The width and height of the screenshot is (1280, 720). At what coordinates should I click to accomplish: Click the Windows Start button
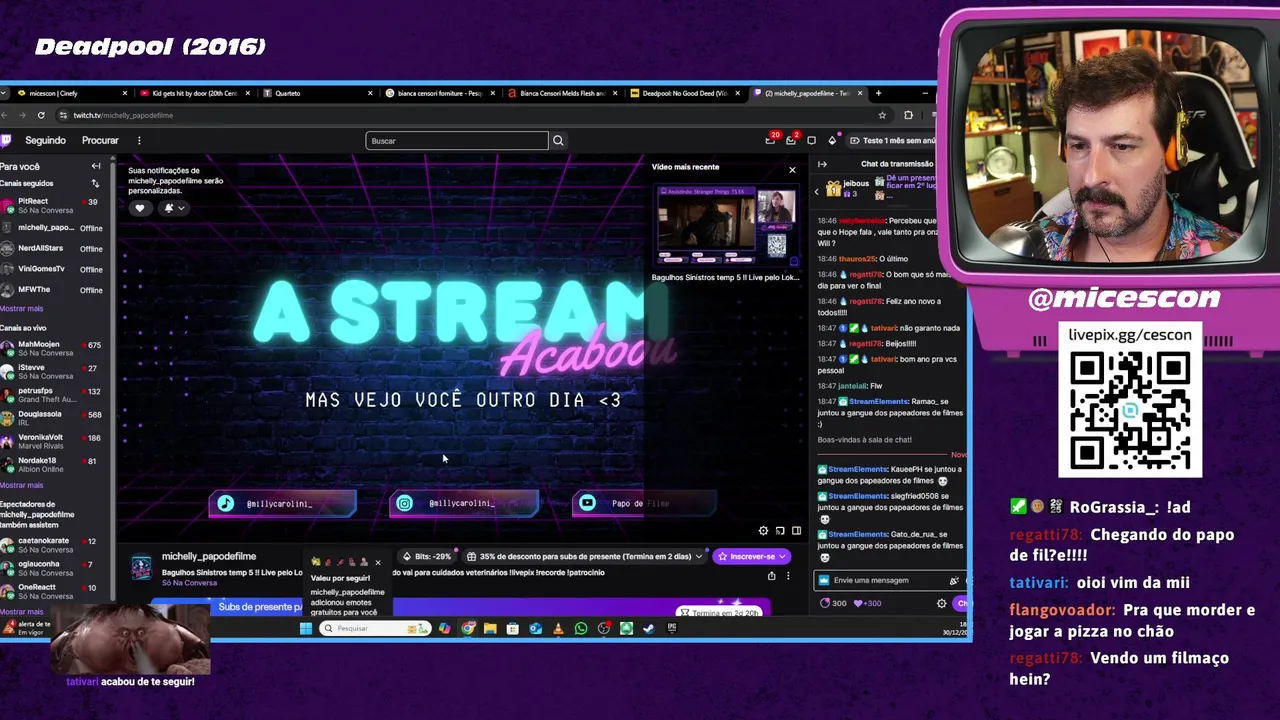[306, 628]
